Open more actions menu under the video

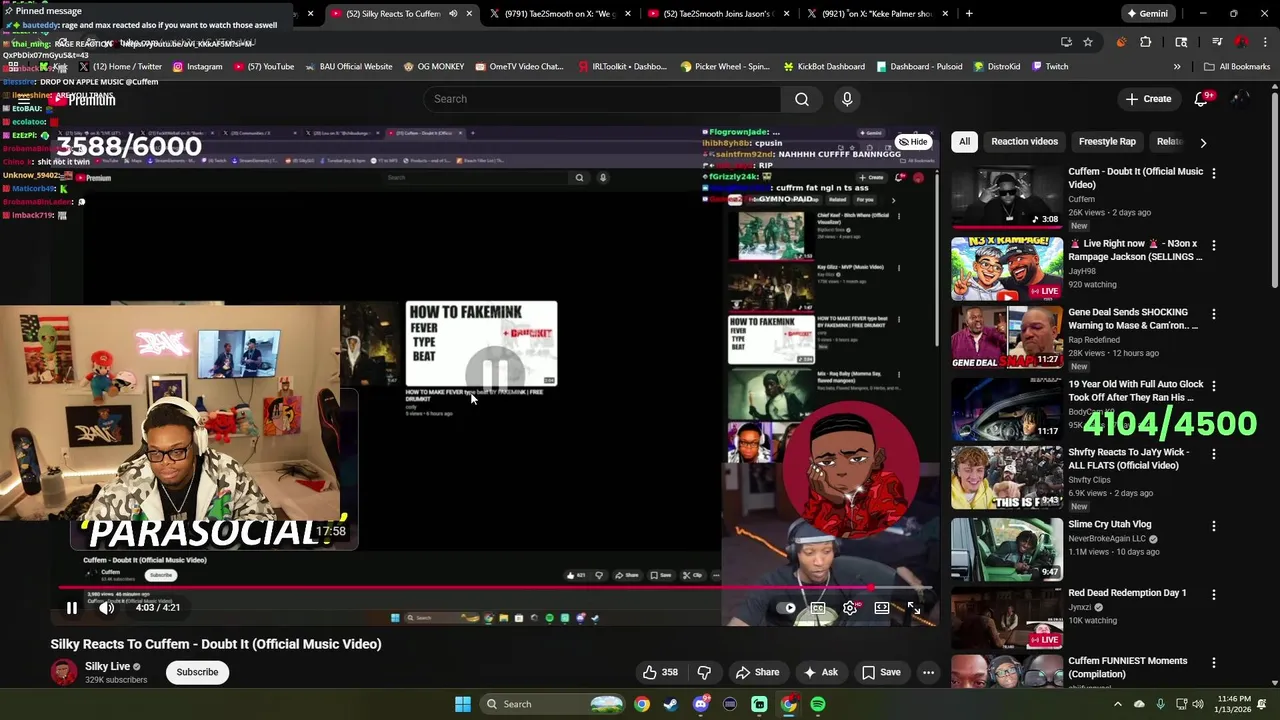928,673
